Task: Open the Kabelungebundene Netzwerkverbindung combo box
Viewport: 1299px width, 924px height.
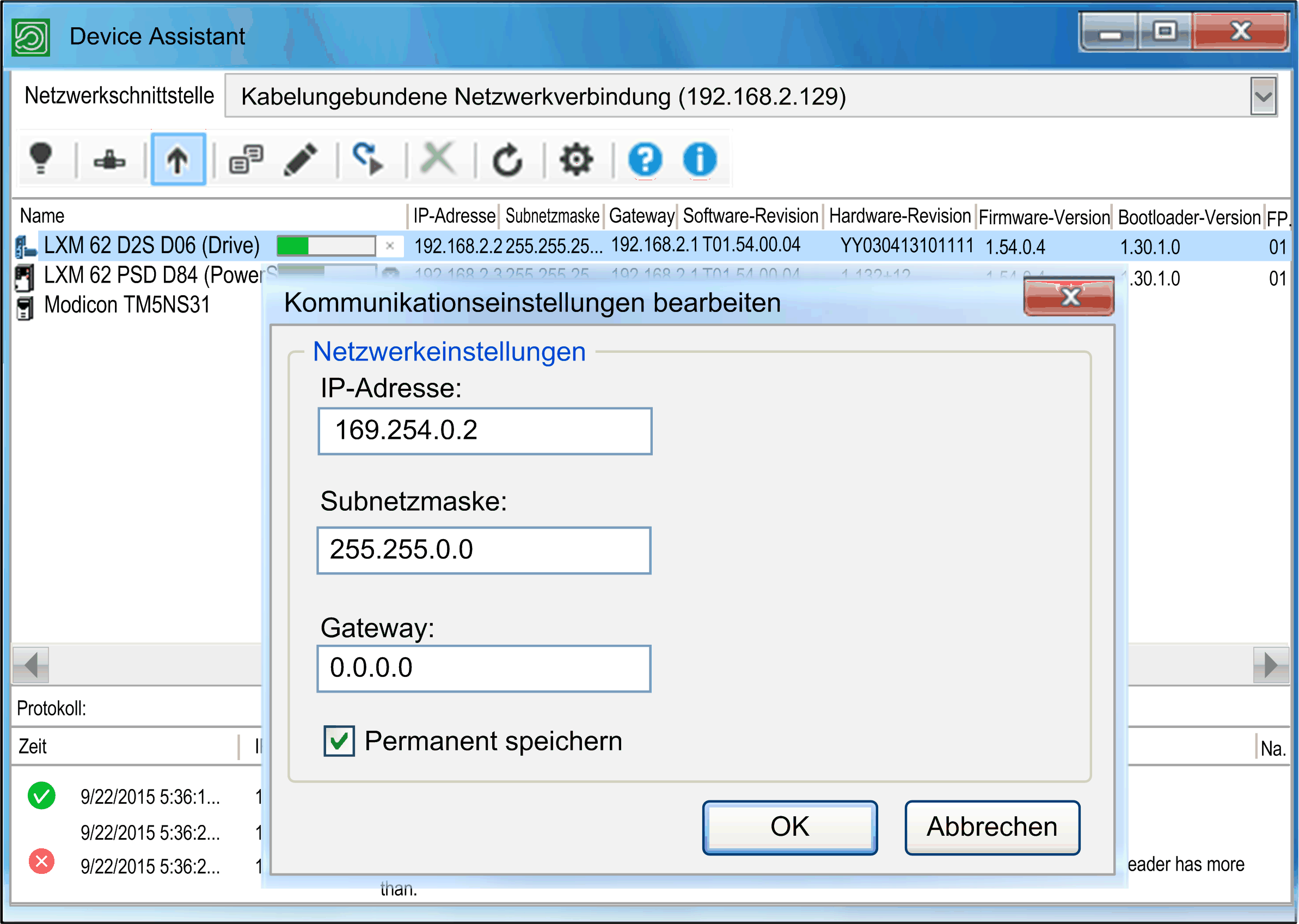Action: [751, 96]
